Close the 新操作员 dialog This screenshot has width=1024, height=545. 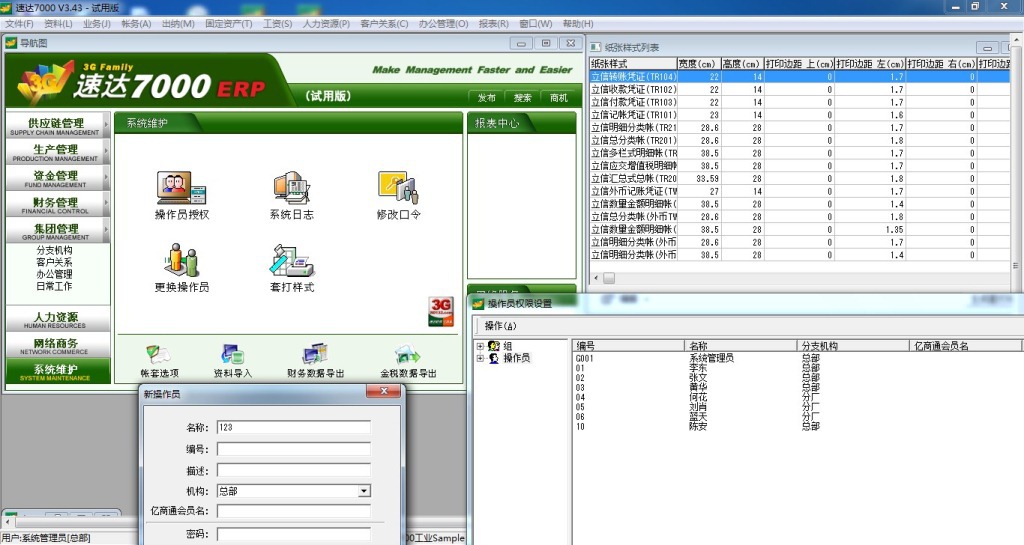click(384, 391)
